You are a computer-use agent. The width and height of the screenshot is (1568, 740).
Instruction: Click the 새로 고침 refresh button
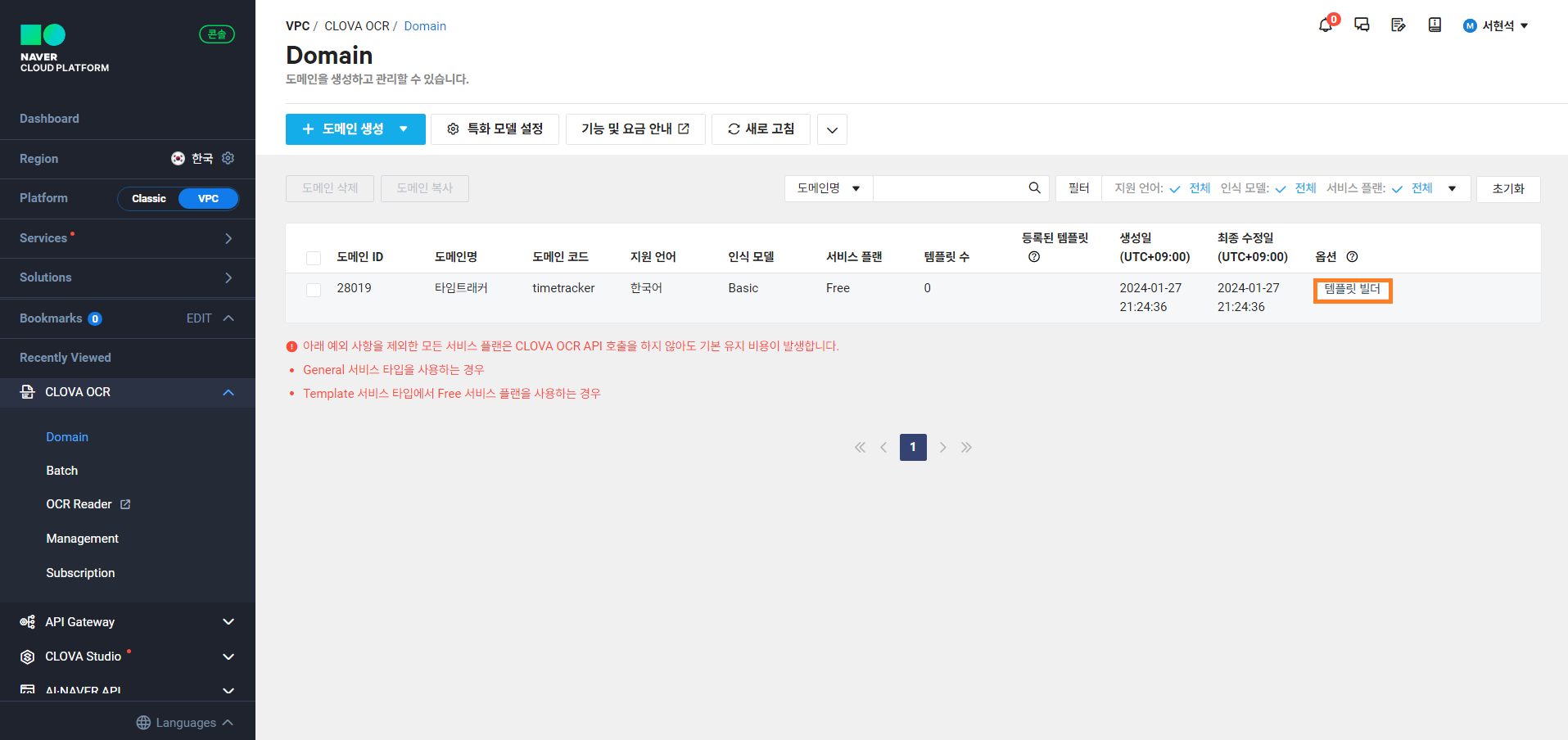click(761, 129)
